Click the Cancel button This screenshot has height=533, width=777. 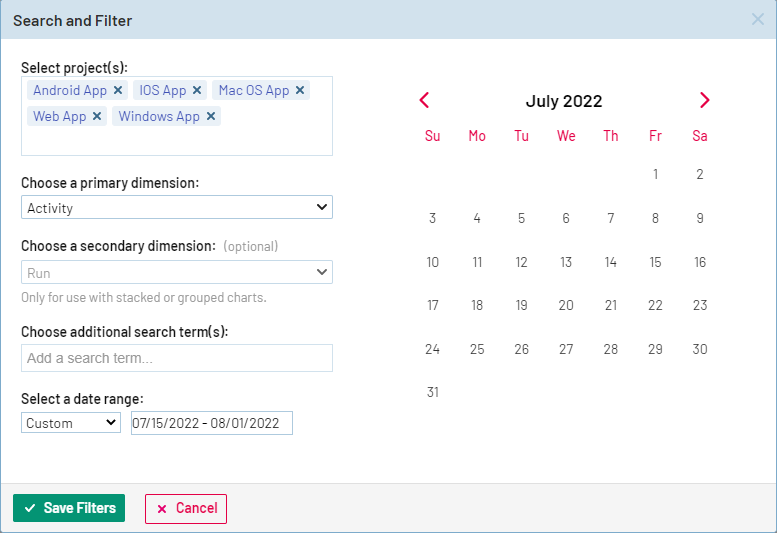coord(186,508)
